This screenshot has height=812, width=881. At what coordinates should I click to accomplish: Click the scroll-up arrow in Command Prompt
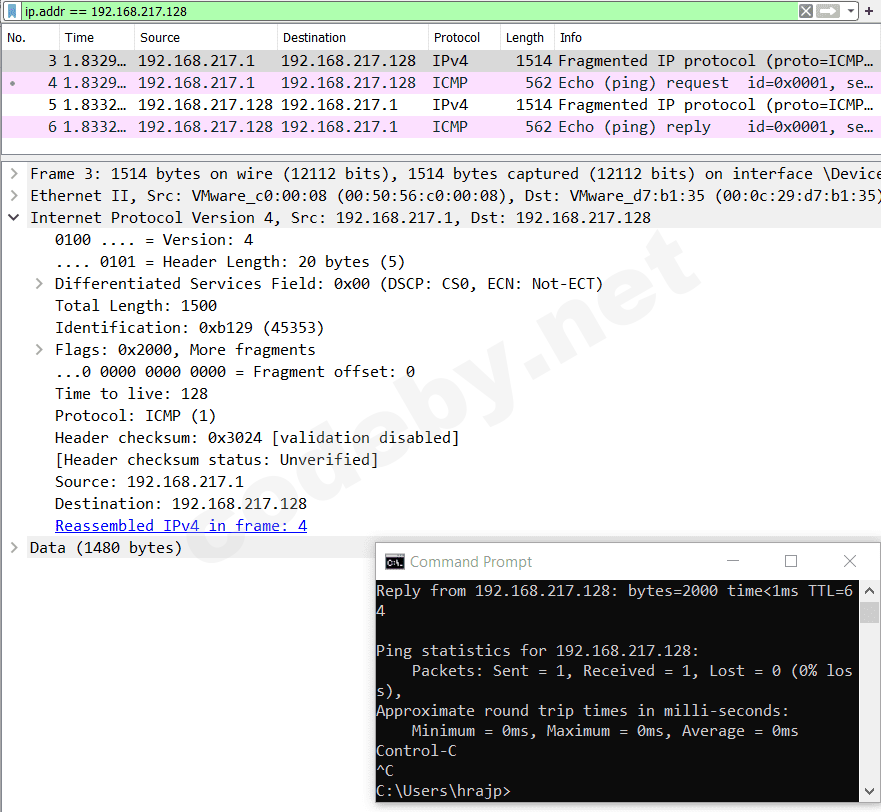tap(869, 590)
